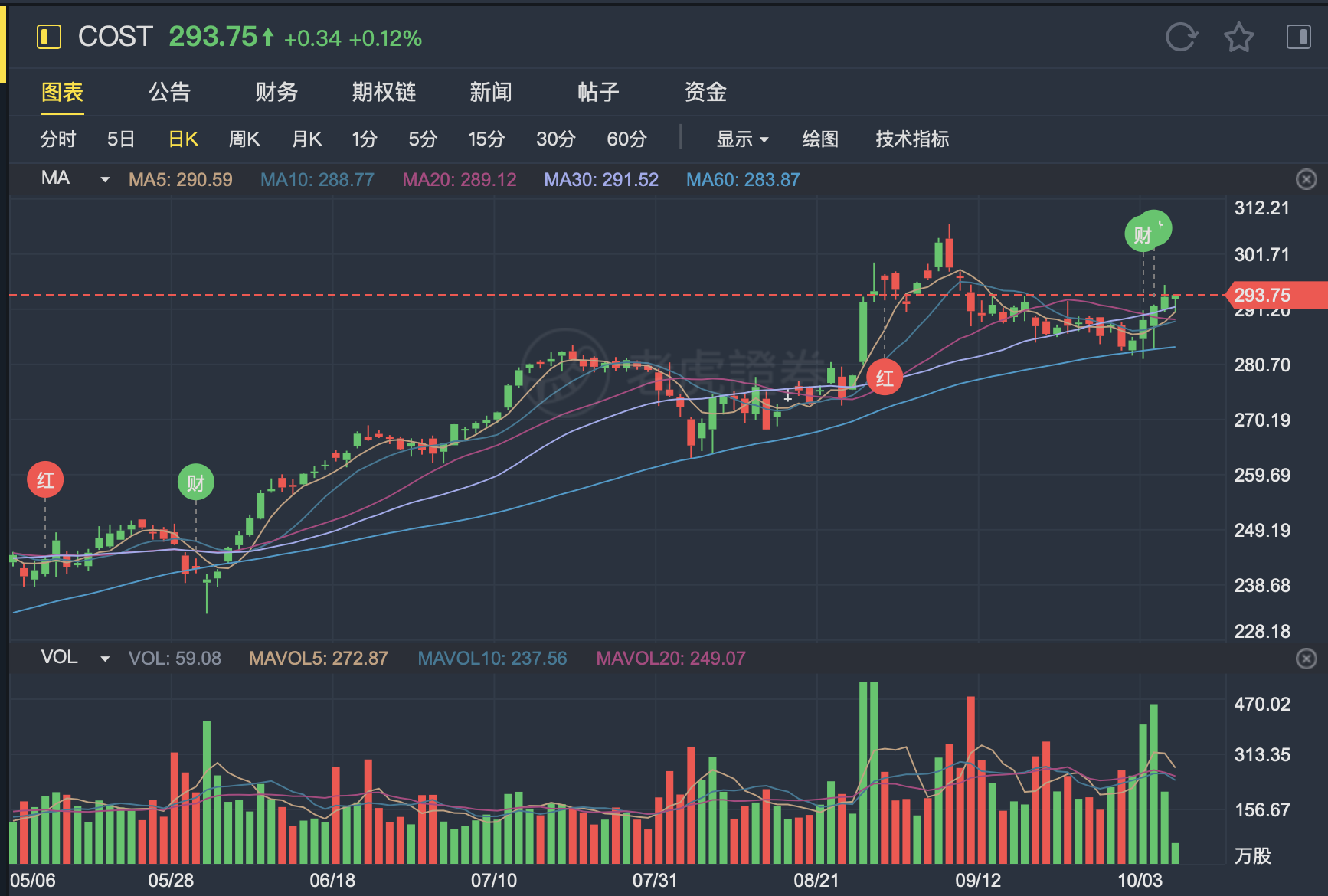Click the MA30: 291.52 label

coord(601,179)
